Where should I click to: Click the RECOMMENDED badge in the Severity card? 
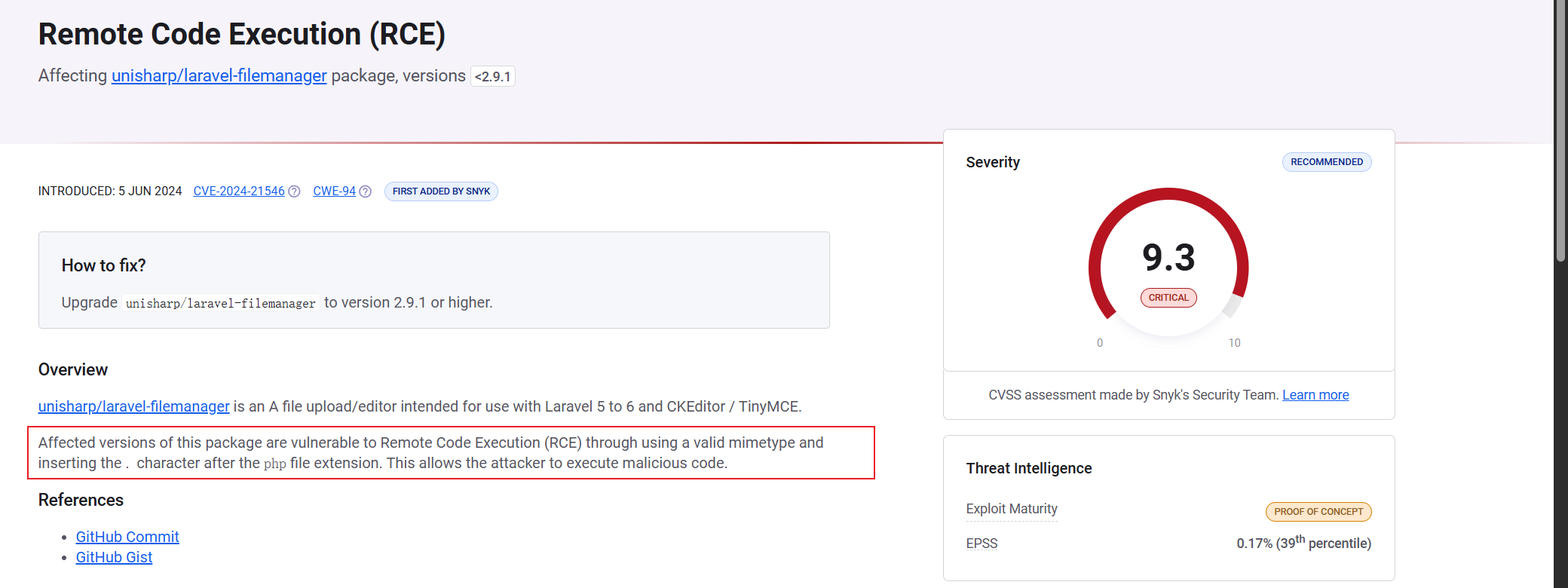(1327, 162)
